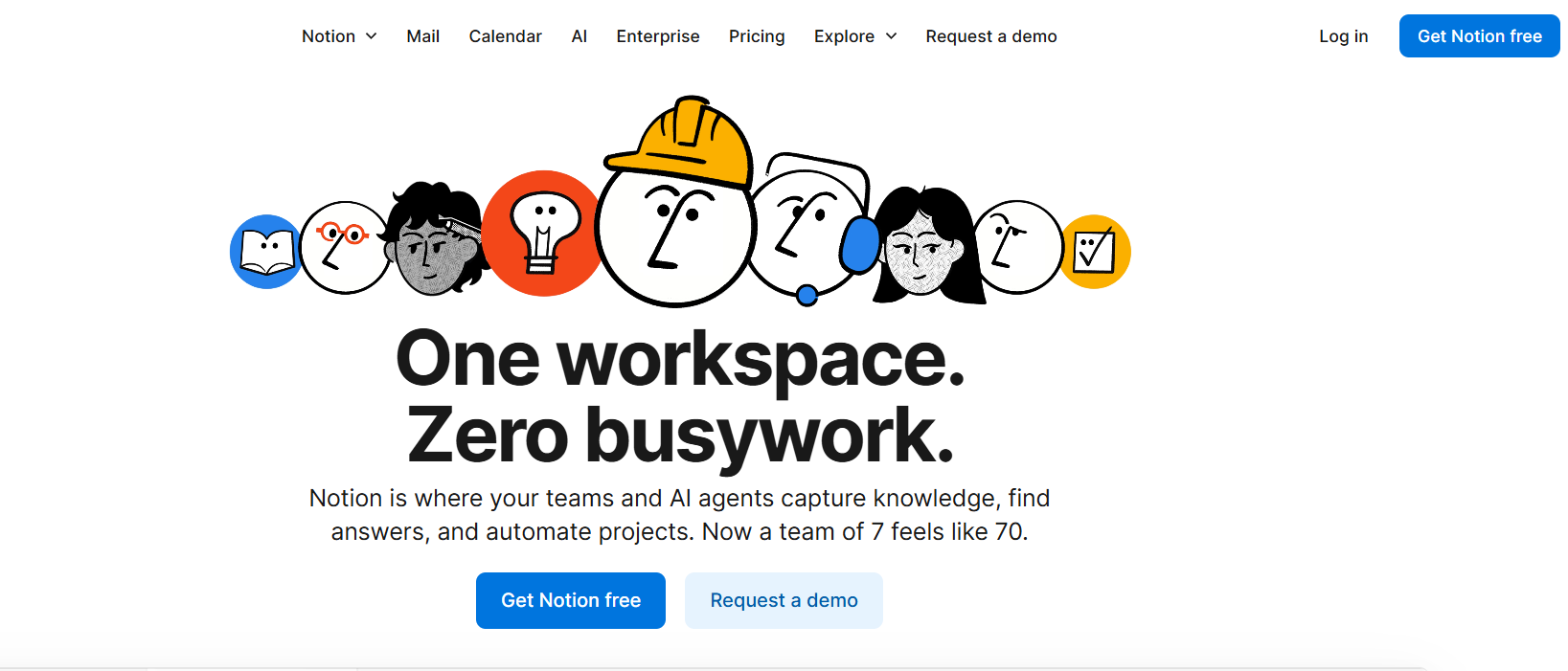Click the chevron next to Notion

(372, 36)
